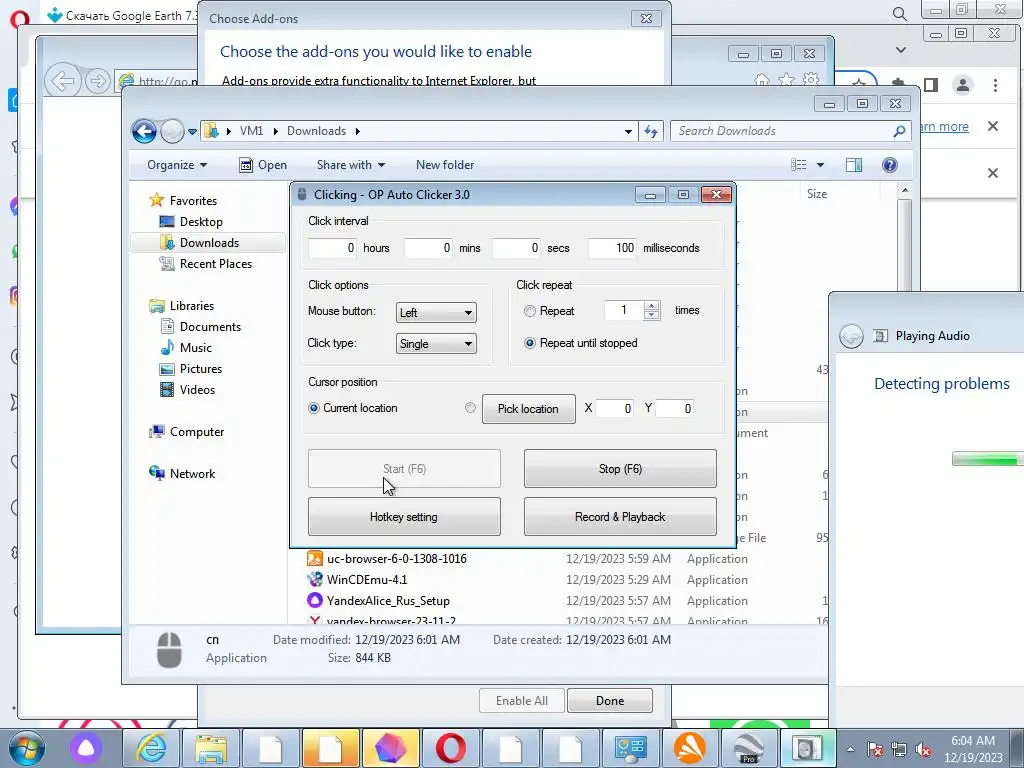Select Repeat until stopped option
The image size is (1024, 768).
530,343
